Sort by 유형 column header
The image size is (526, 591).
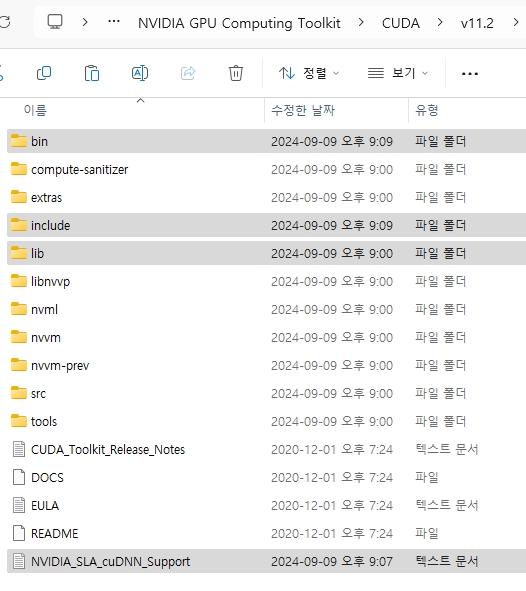click(427, 110)
